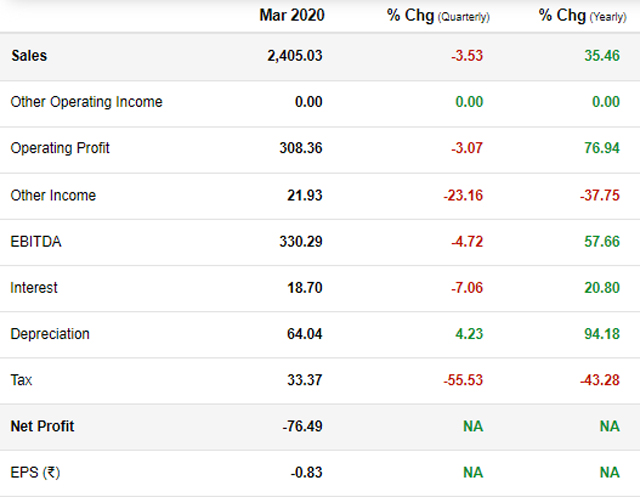The height and width of the screenshot is (497, 640).
Task: Click the EBITDA yearly change 57.66
Action: click(600, 241)
